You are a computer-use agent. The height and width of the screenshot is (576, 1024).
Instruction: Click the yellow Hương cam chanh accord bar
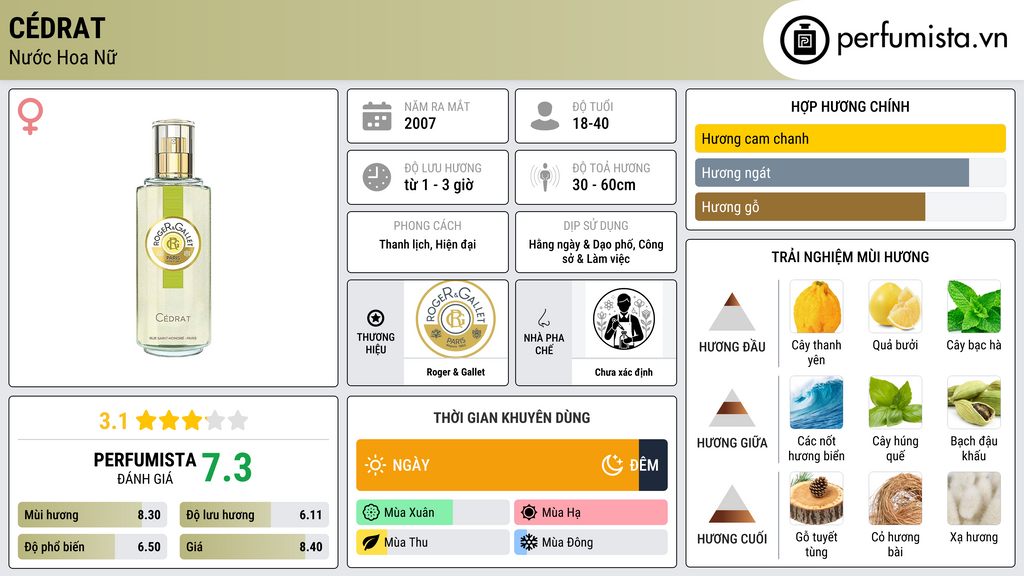click(x=850, y=138)
